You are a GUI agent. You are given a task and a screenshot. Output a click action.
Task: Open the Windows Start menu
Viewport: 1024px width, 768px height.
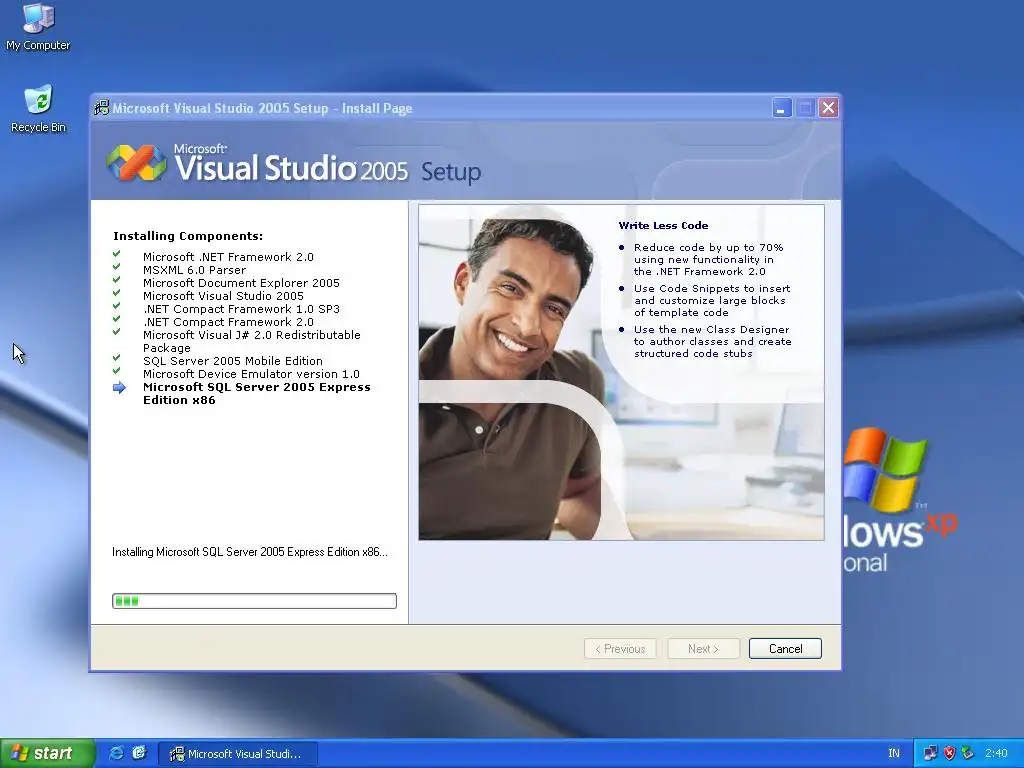point(47,753)
